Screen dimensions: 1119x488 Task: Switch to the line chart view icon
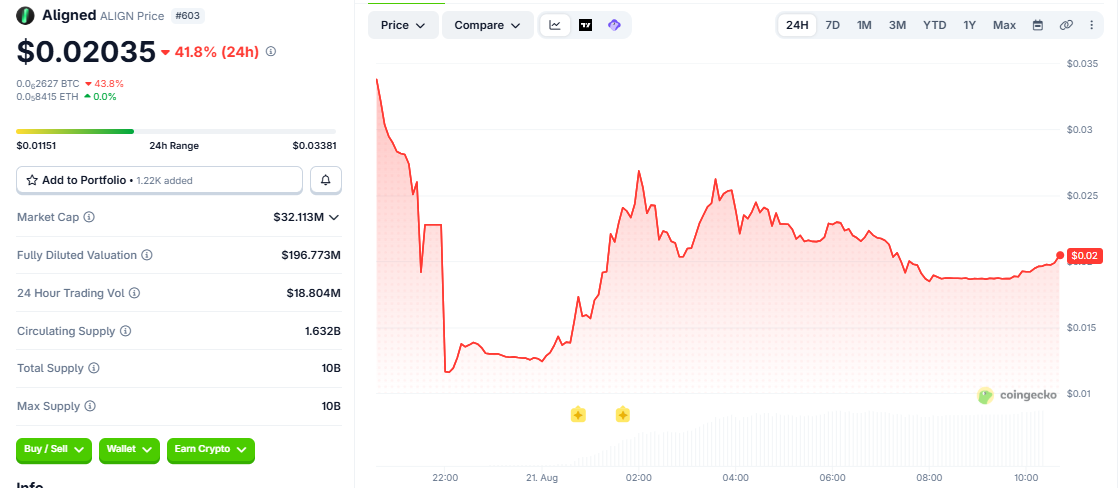pyautogui.click(x=555, y=25)
